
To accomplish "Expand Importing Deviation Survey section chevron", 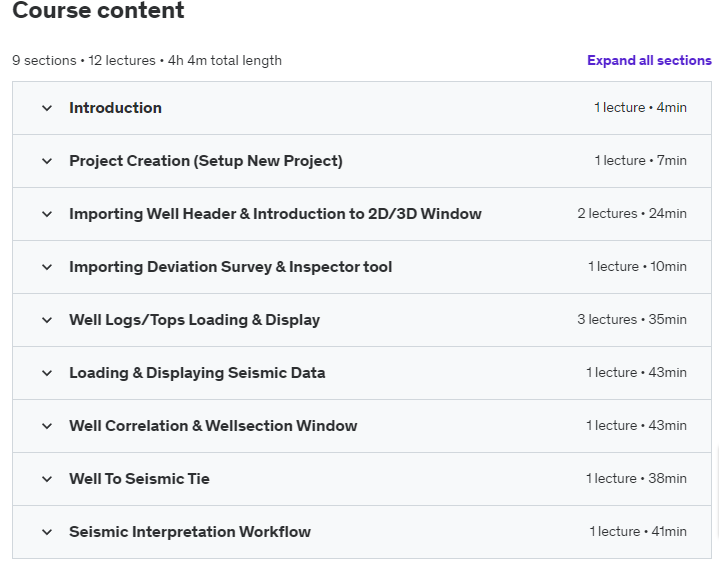I will [47, 267].
